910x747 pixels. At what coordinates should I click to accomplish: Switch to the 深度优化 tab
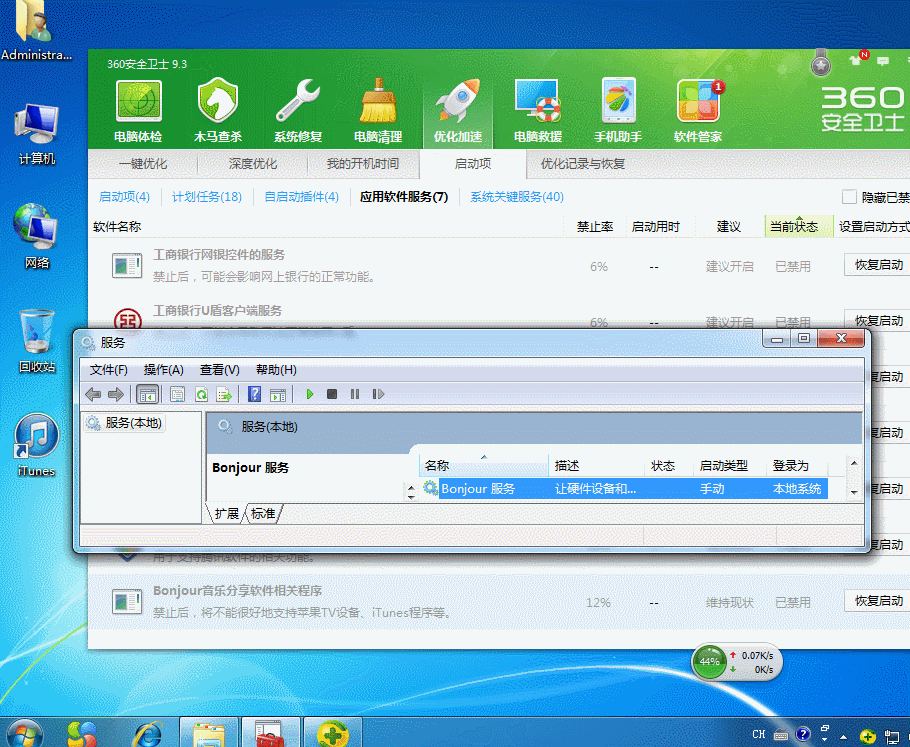pos(252,164)
